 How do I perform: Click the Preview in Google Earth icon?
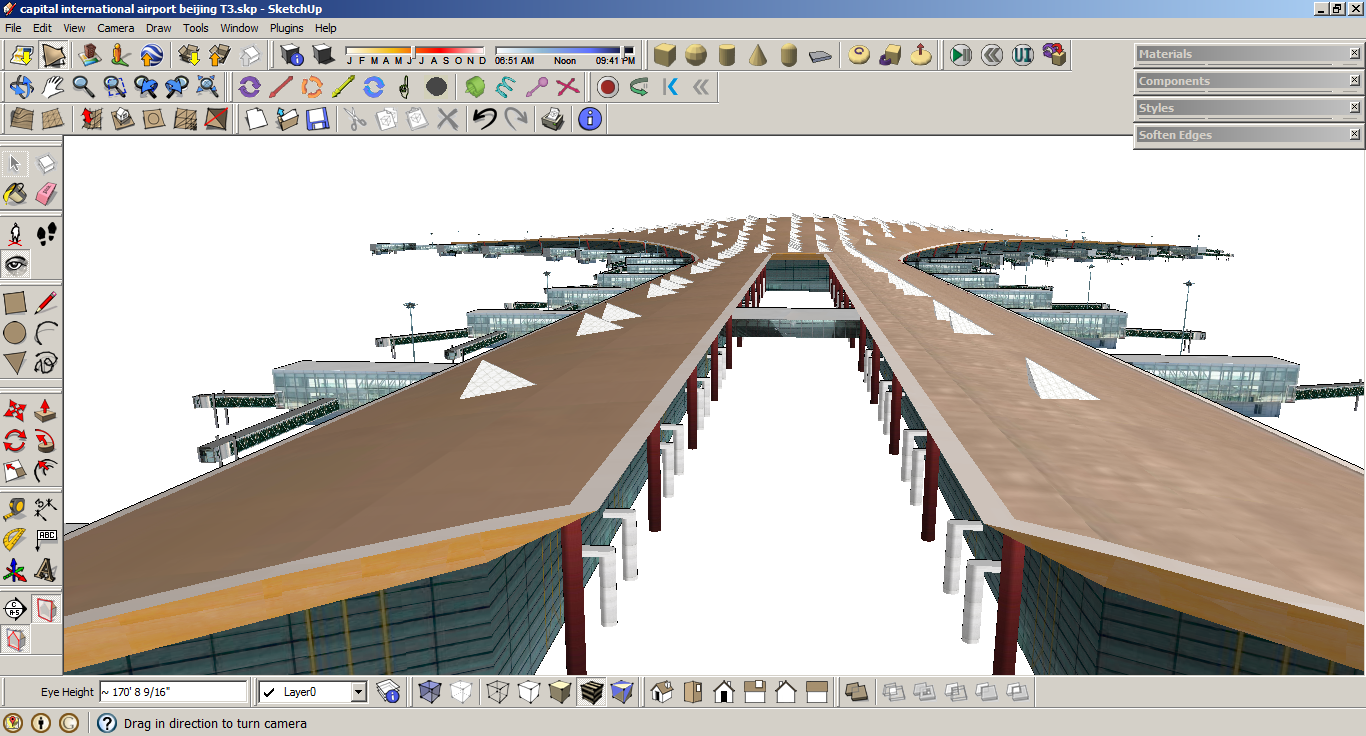(x=152, y=55)
